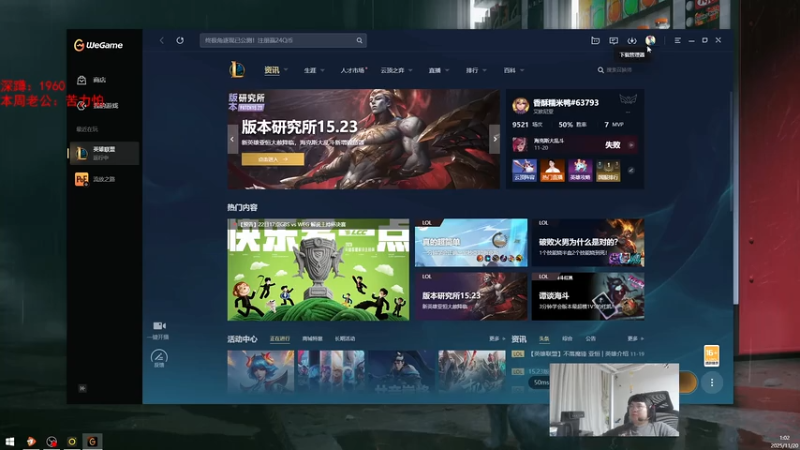Click the profile avatar of 香酥糯米鸭#63793
Screen dimensions: 800x450
click(520, 106)
